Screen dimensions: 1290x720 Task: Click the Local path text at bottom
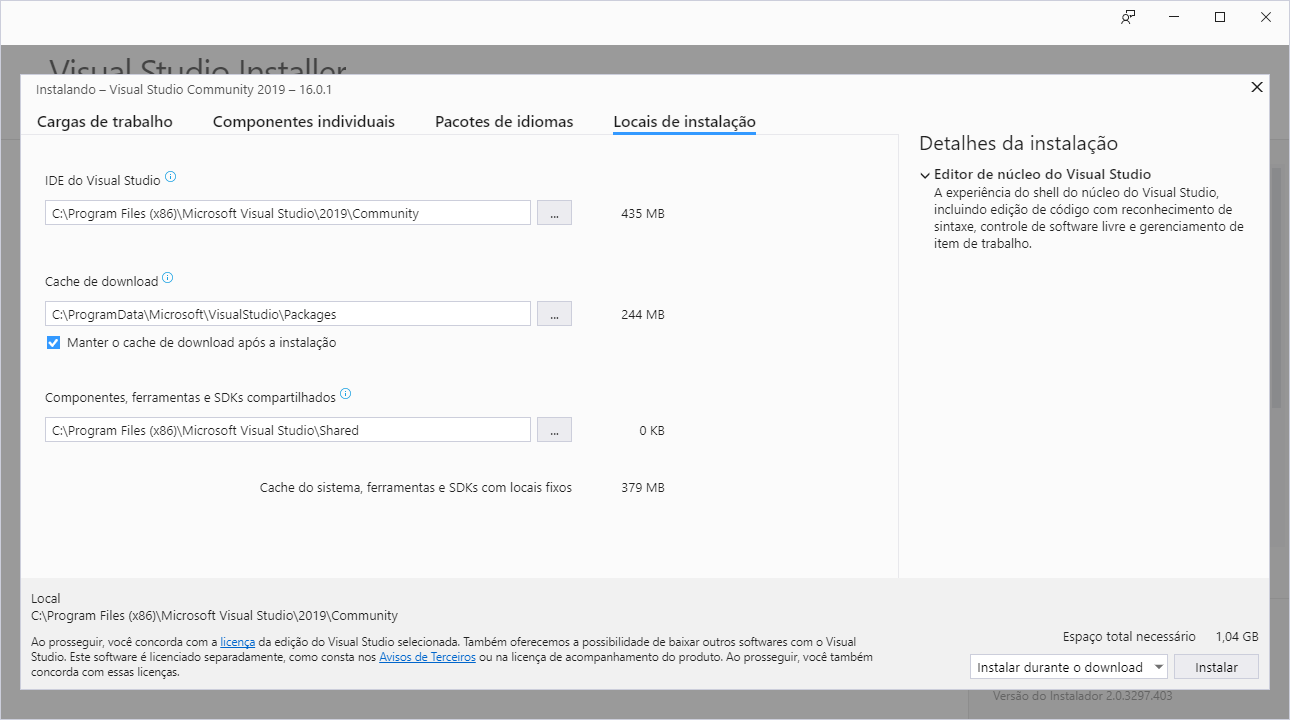214,616
